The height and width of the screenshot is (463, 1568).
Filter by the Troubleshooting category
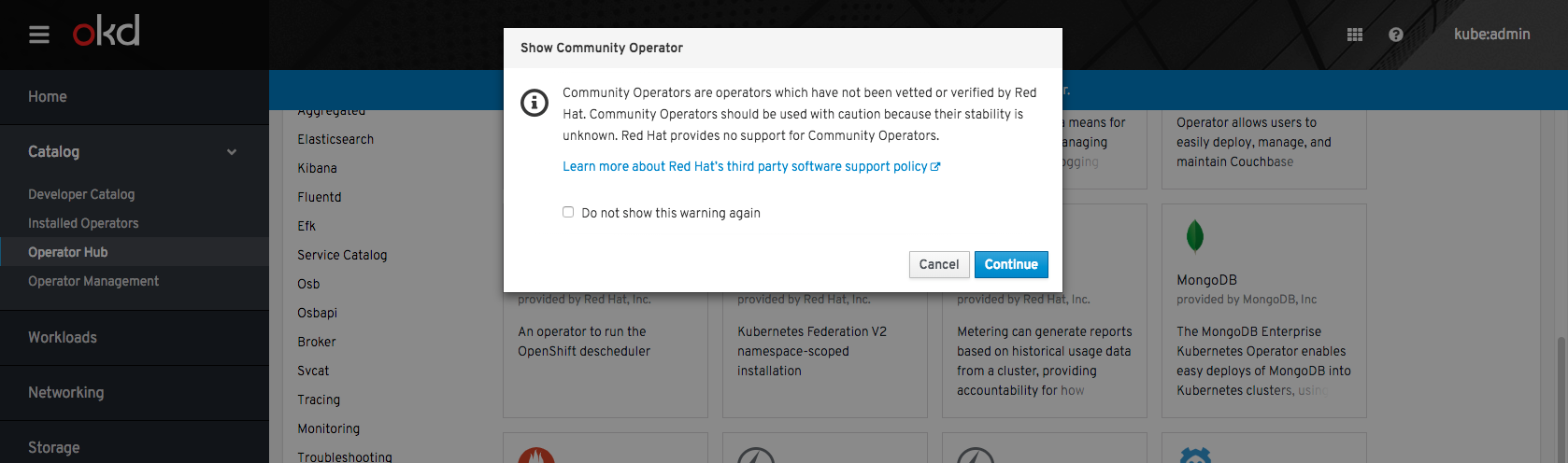tap(345, 456)
